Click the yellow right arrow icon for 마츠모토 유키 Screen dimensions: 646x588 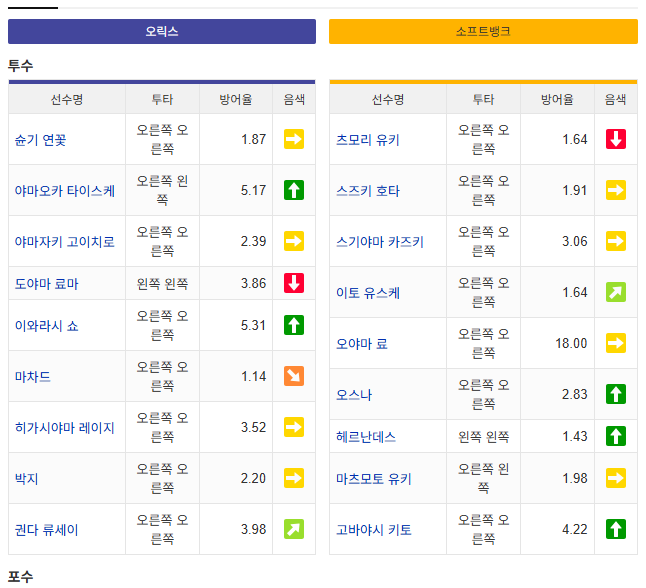pos(616,478)
